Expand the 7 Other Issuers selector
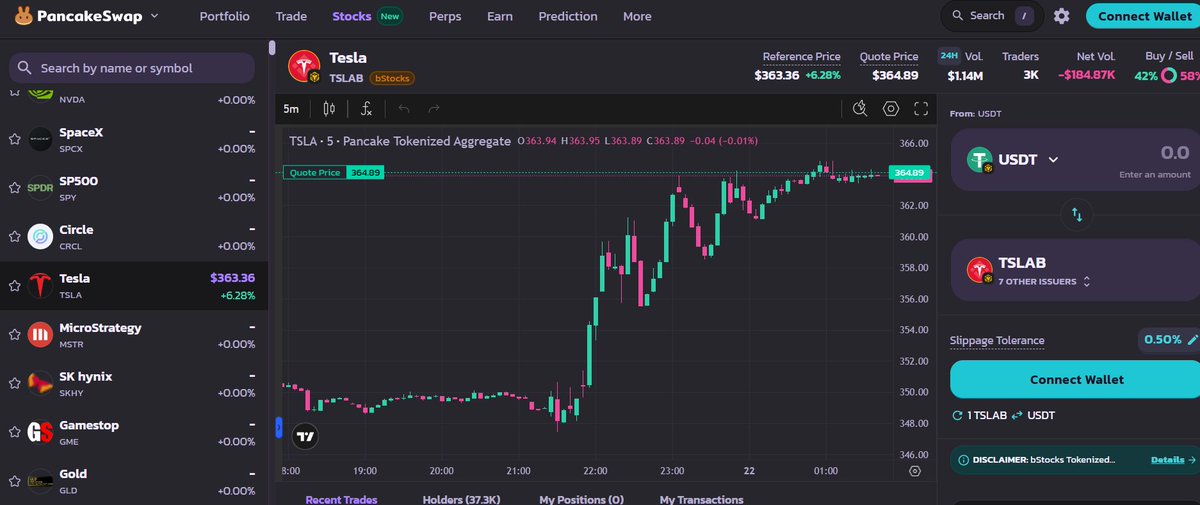The height and width of the screenshot is (505, 1200). click(1045, 282)
